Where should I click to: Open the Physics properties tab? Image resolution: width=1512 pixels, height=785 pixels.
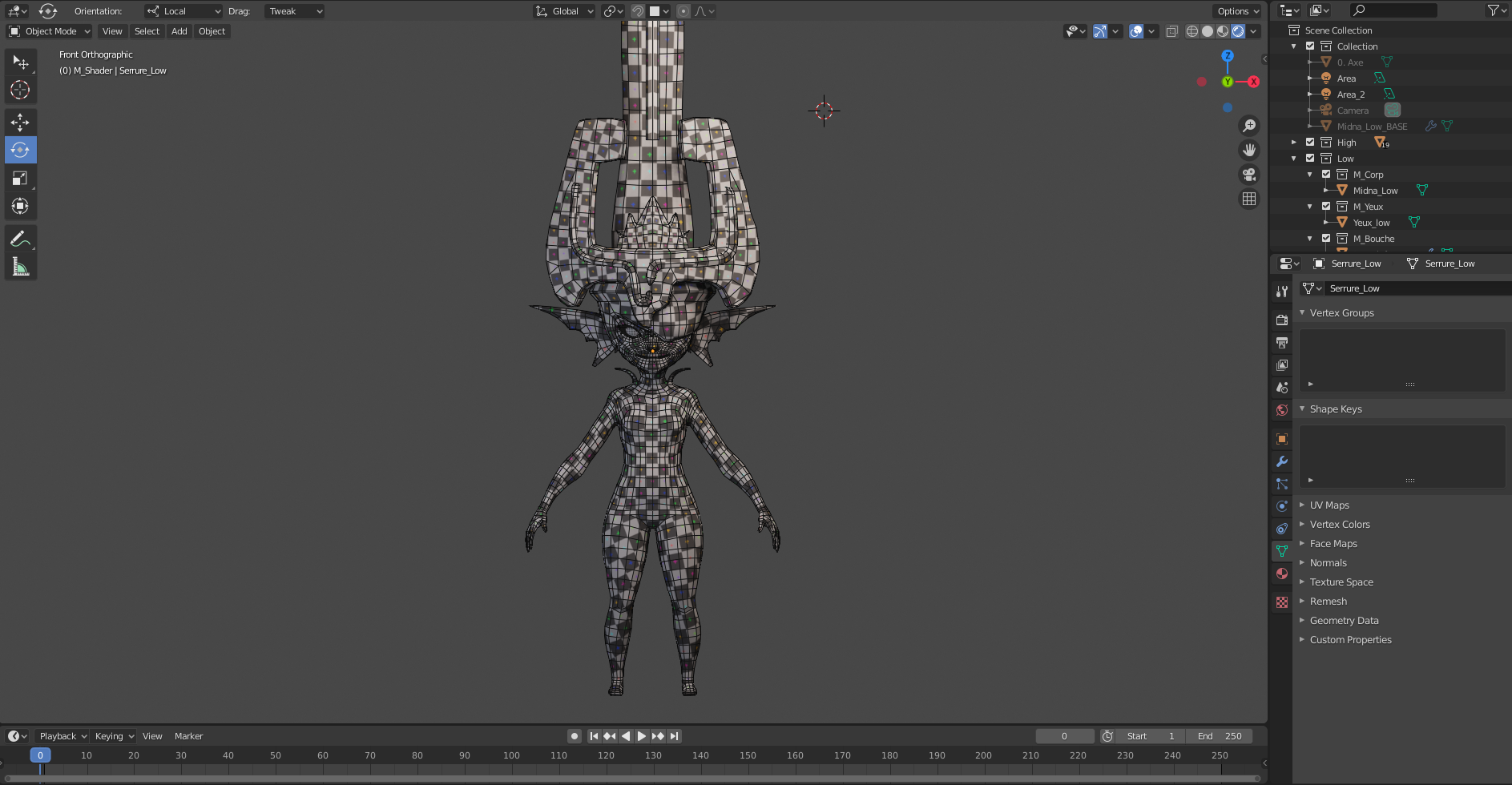1282,506
